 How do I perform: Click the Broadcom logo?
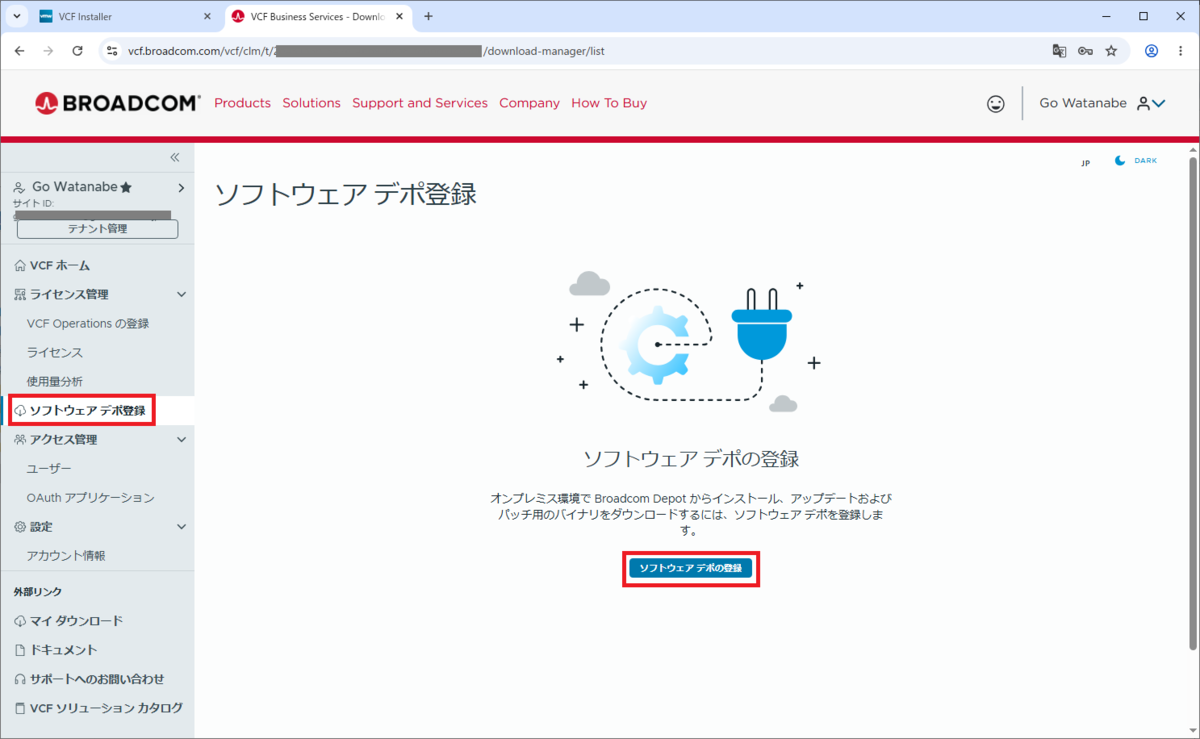[117, 103]
